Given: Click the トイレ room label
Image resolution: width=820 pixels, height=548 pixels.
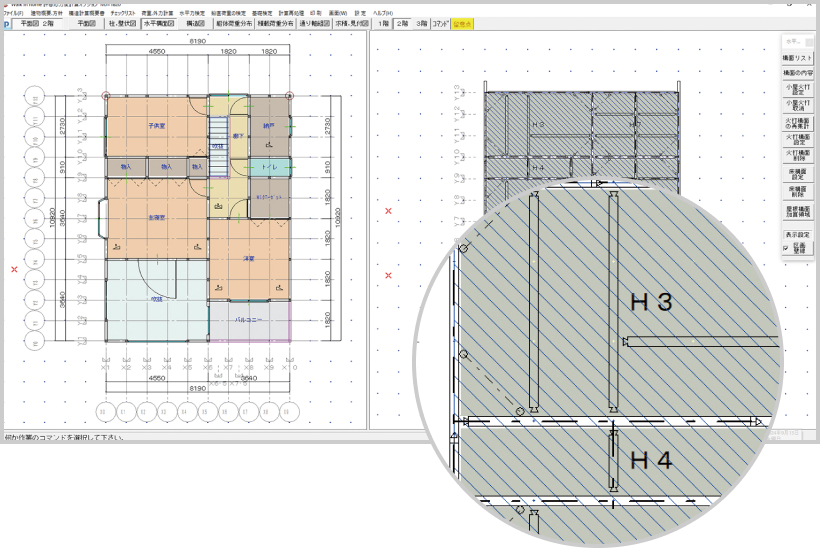Looking at the screenshot, I should click(x=269, y=167).
